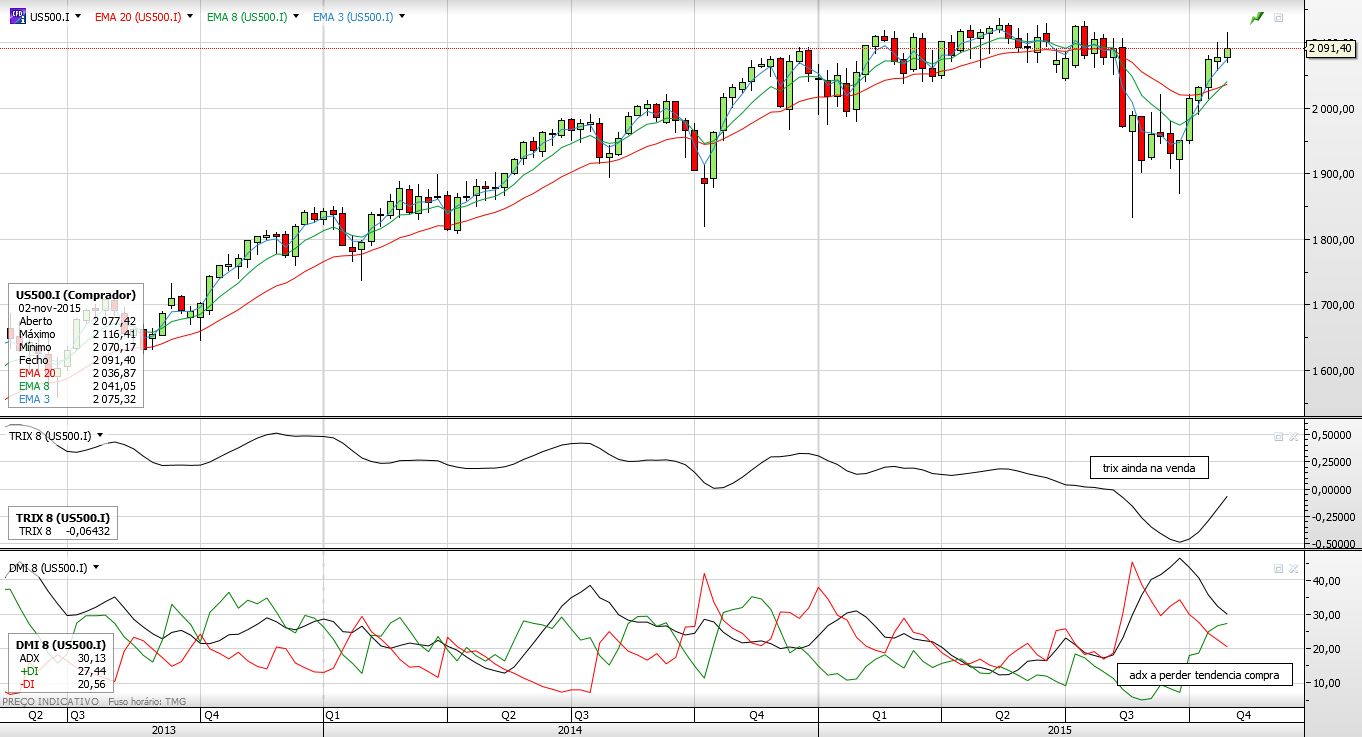Maximize the TRIX 8 indicator panel

click(x=1278, y=437)
